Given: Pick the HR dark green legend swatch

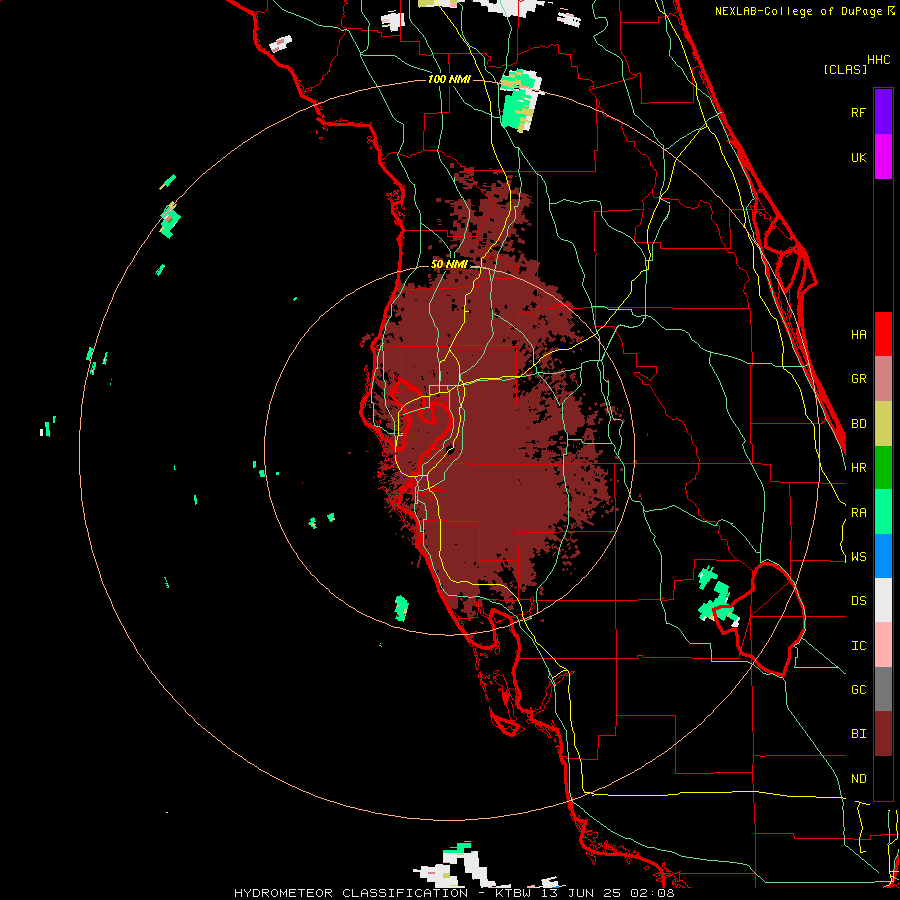Looking at the screenshot, I should [883, 468].
